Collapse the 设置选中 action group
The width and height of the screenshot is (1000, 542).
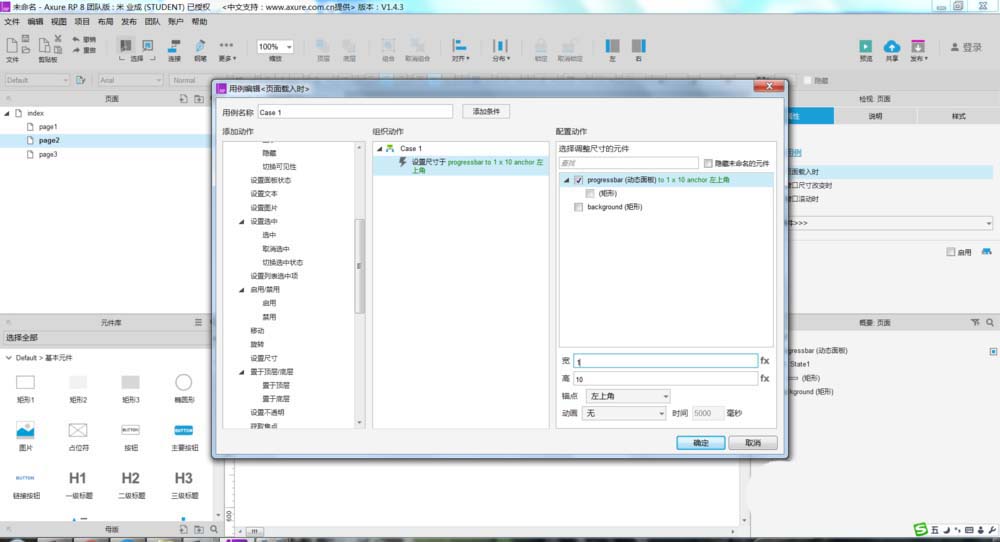pyautogui.click(x=242, y=222)
